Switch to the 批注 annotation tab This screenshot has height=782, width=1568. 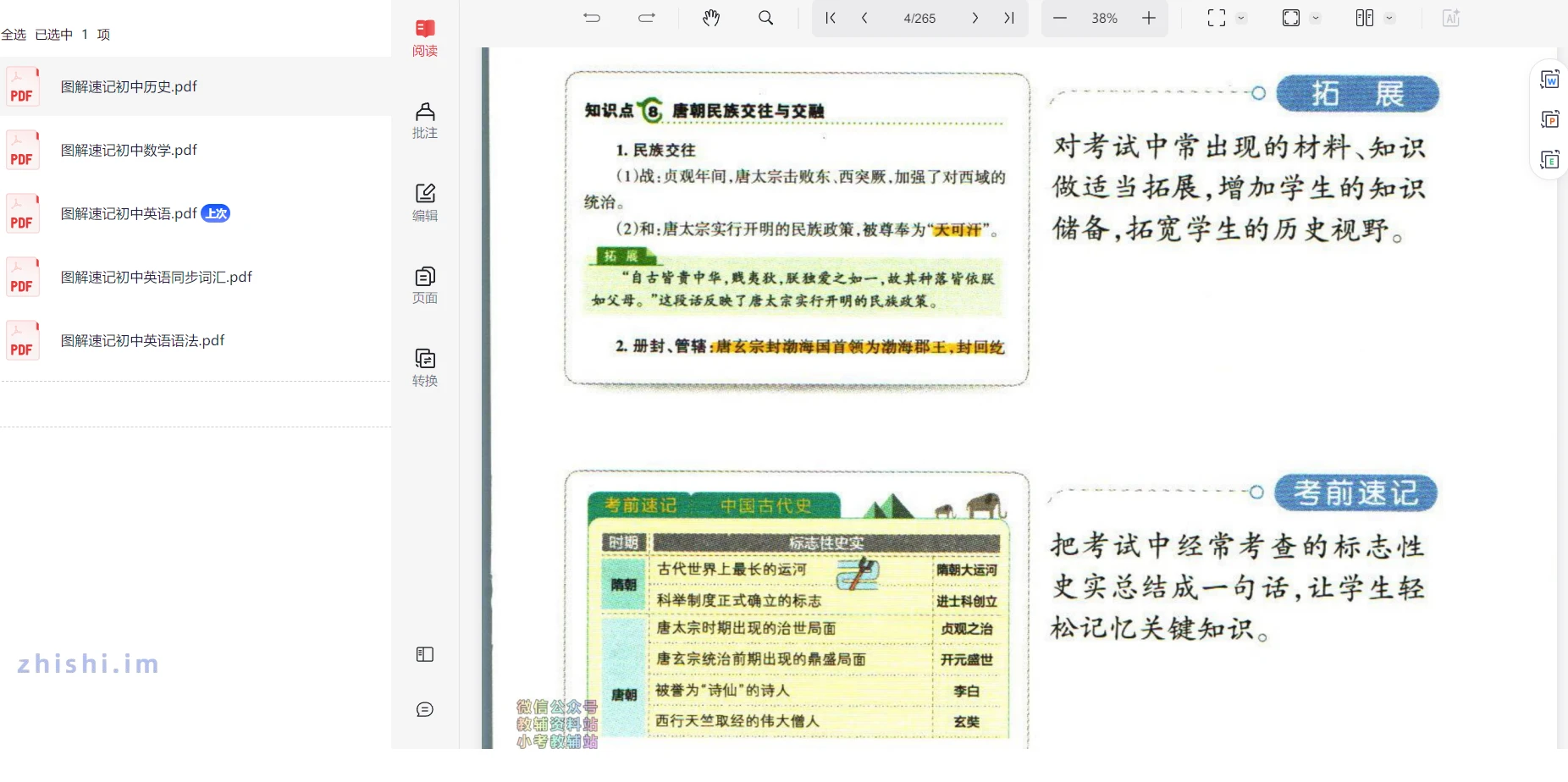(425, 120)
